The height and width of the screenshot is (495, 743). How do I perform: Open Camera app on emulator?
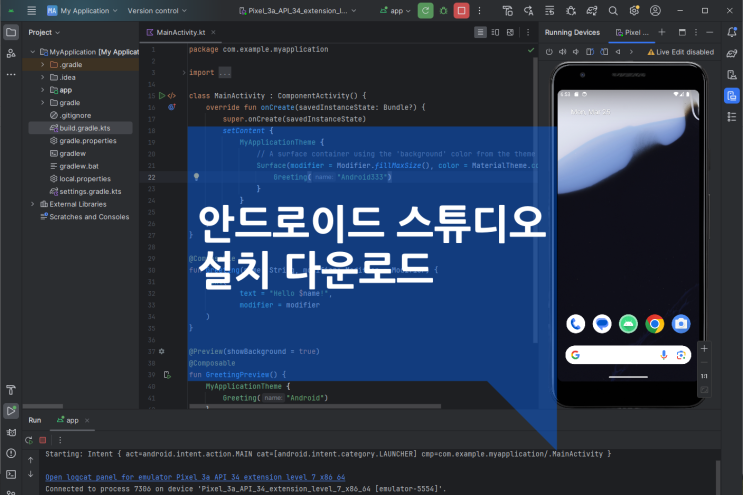(681, 324)
